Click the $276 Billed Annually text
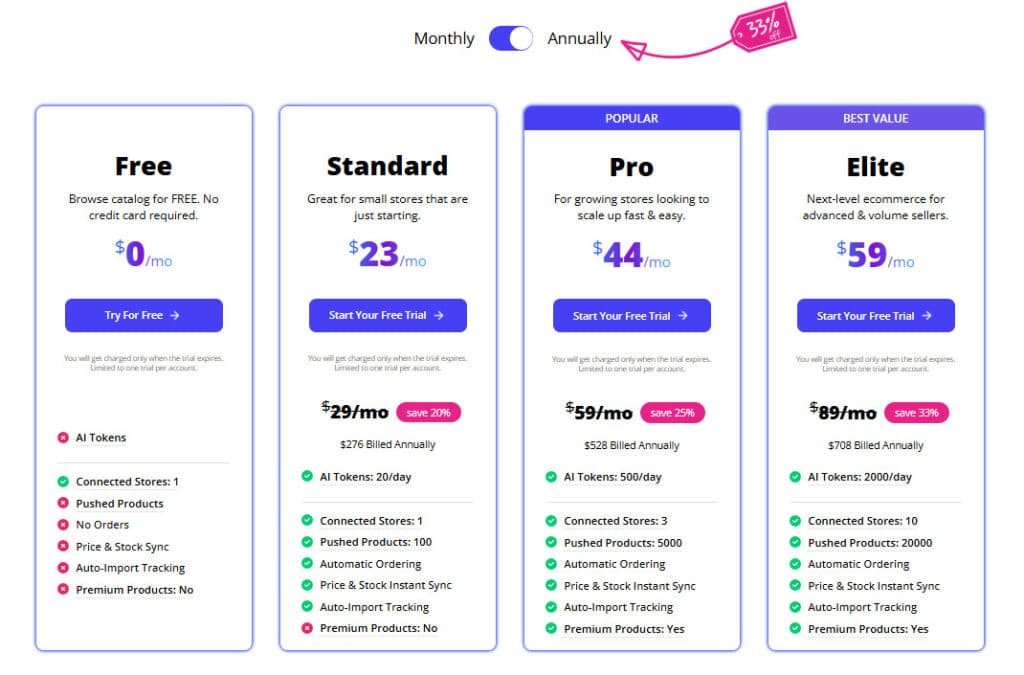Viewport: 1024px width, 675px height. 387,445
